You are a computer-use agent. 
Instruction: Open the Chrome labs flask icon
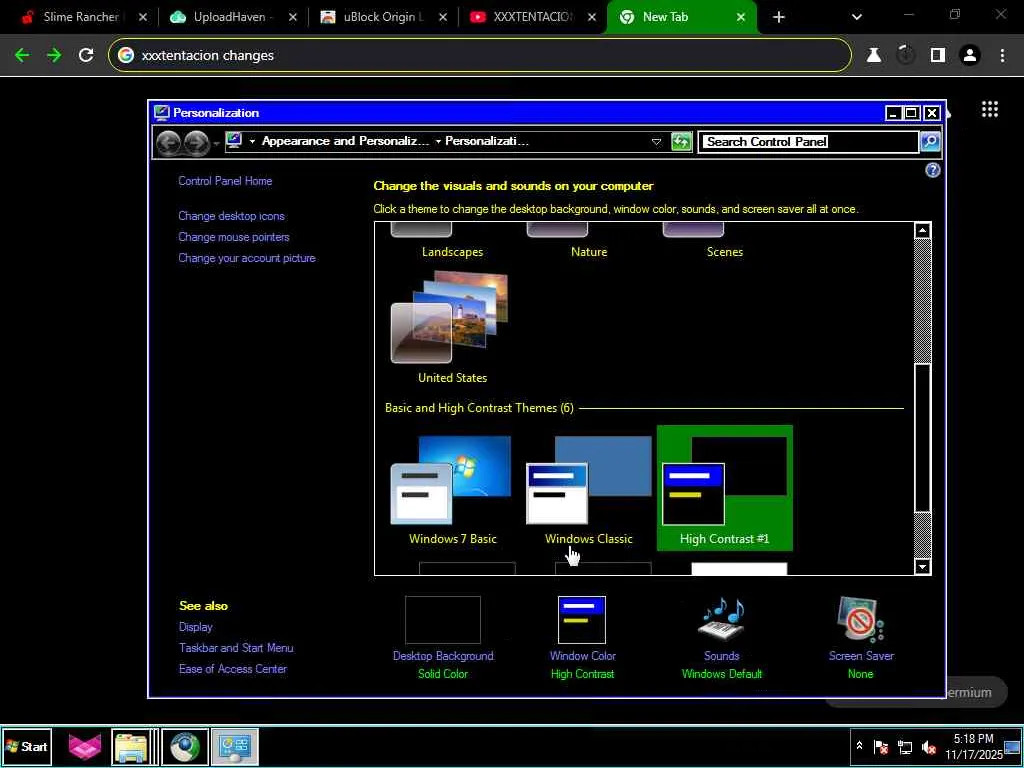[x=874, y=56]
